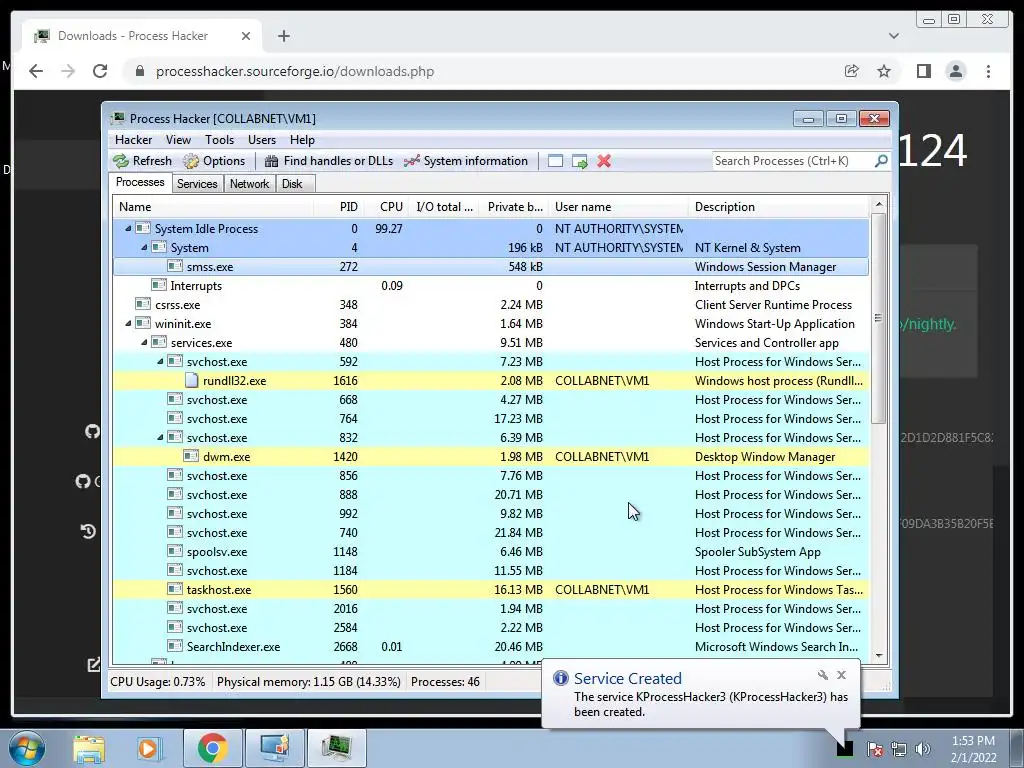Select svchost.exe with PID 888

[x=490, y=494]
